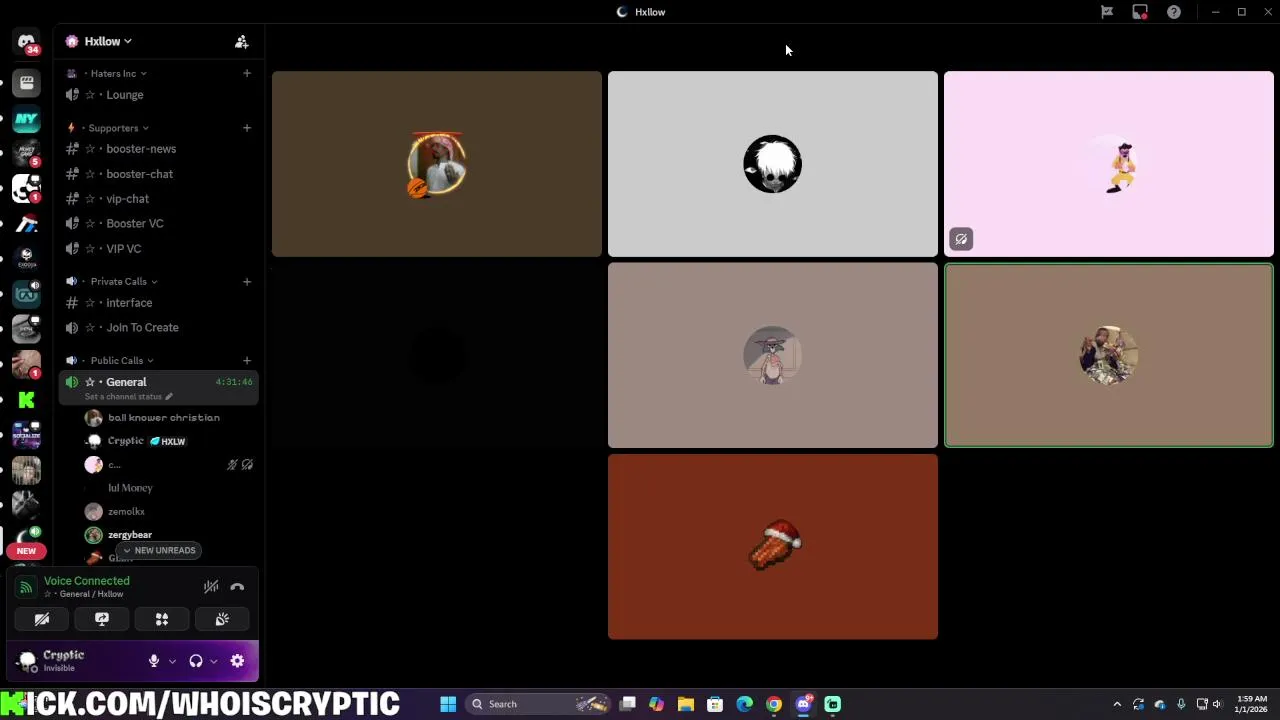Click the invite people icon beside Hxllow
This screenshot has width=1280, height=720.
click(241, 41)
